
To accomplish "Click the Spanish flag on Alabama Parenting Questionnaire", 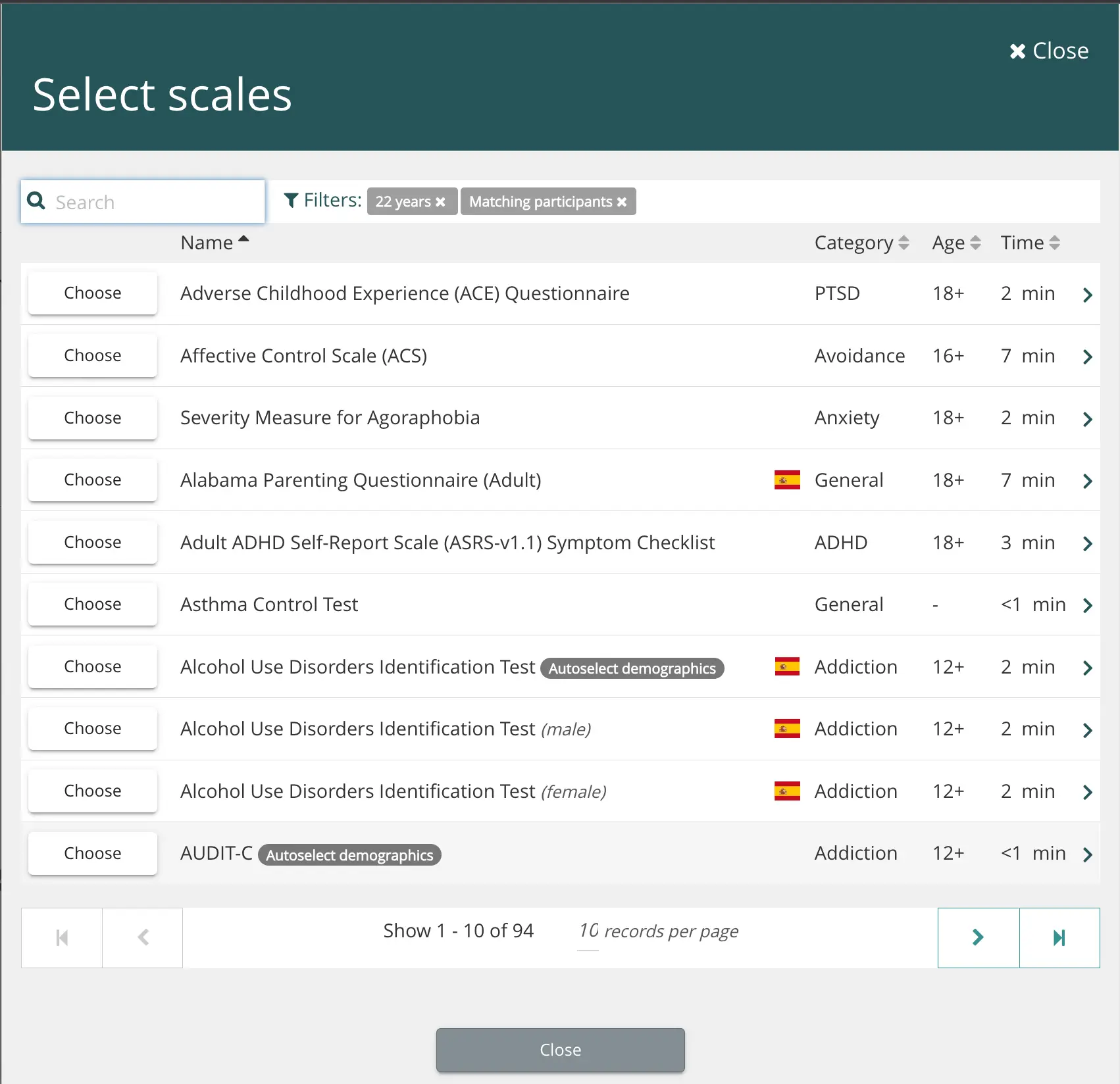I will (786, 480).
